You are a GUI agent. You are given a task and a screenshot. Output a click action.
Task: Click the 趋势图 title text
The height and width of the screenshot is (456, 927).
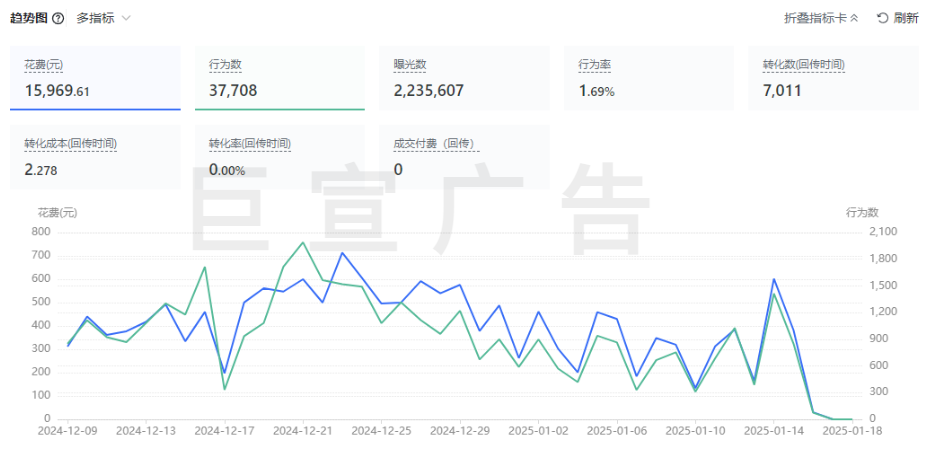(29, 18)
